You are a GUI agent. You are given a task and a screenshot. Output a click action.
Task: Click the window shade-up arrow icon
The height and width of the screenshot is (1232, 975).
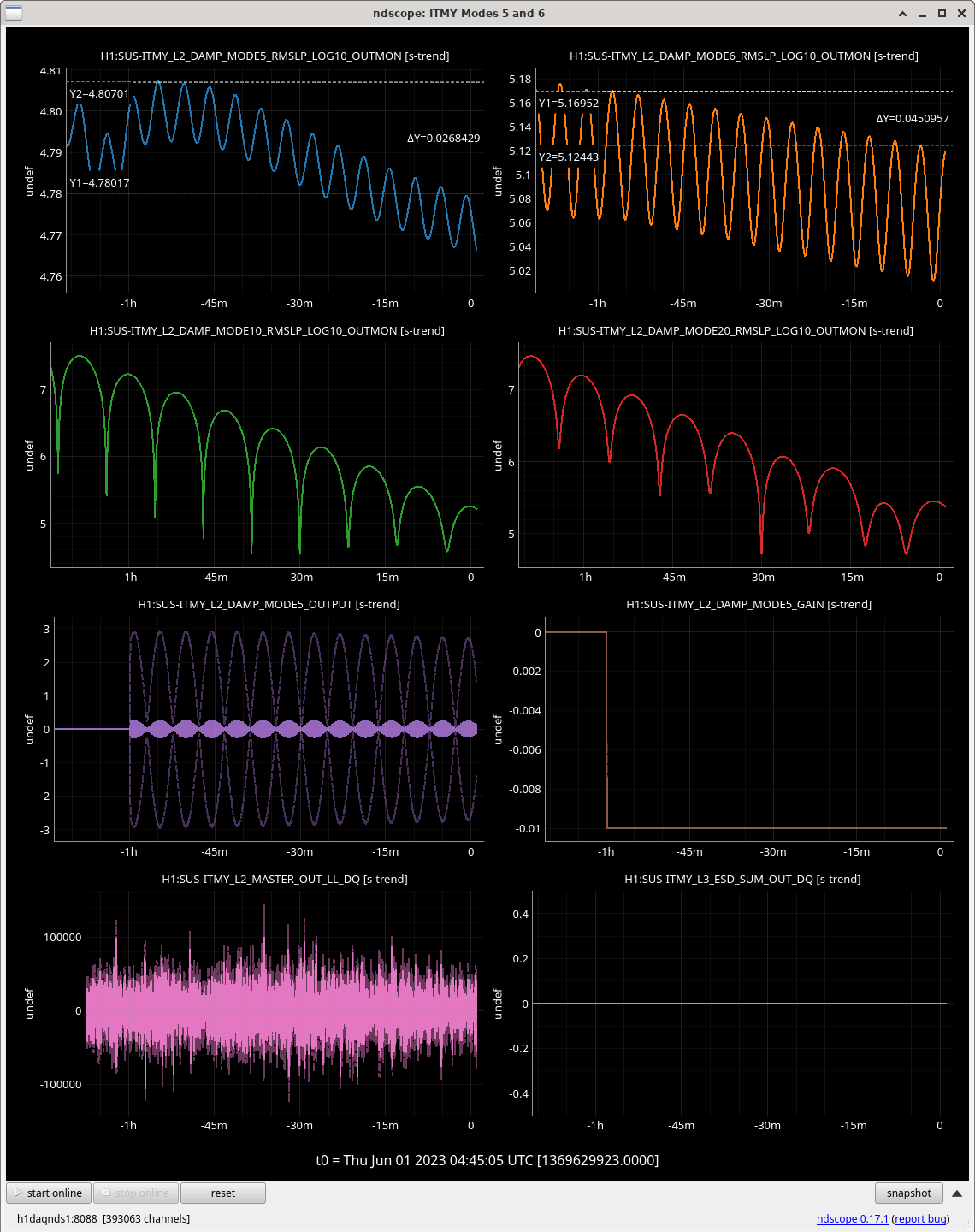click(903, 14)
